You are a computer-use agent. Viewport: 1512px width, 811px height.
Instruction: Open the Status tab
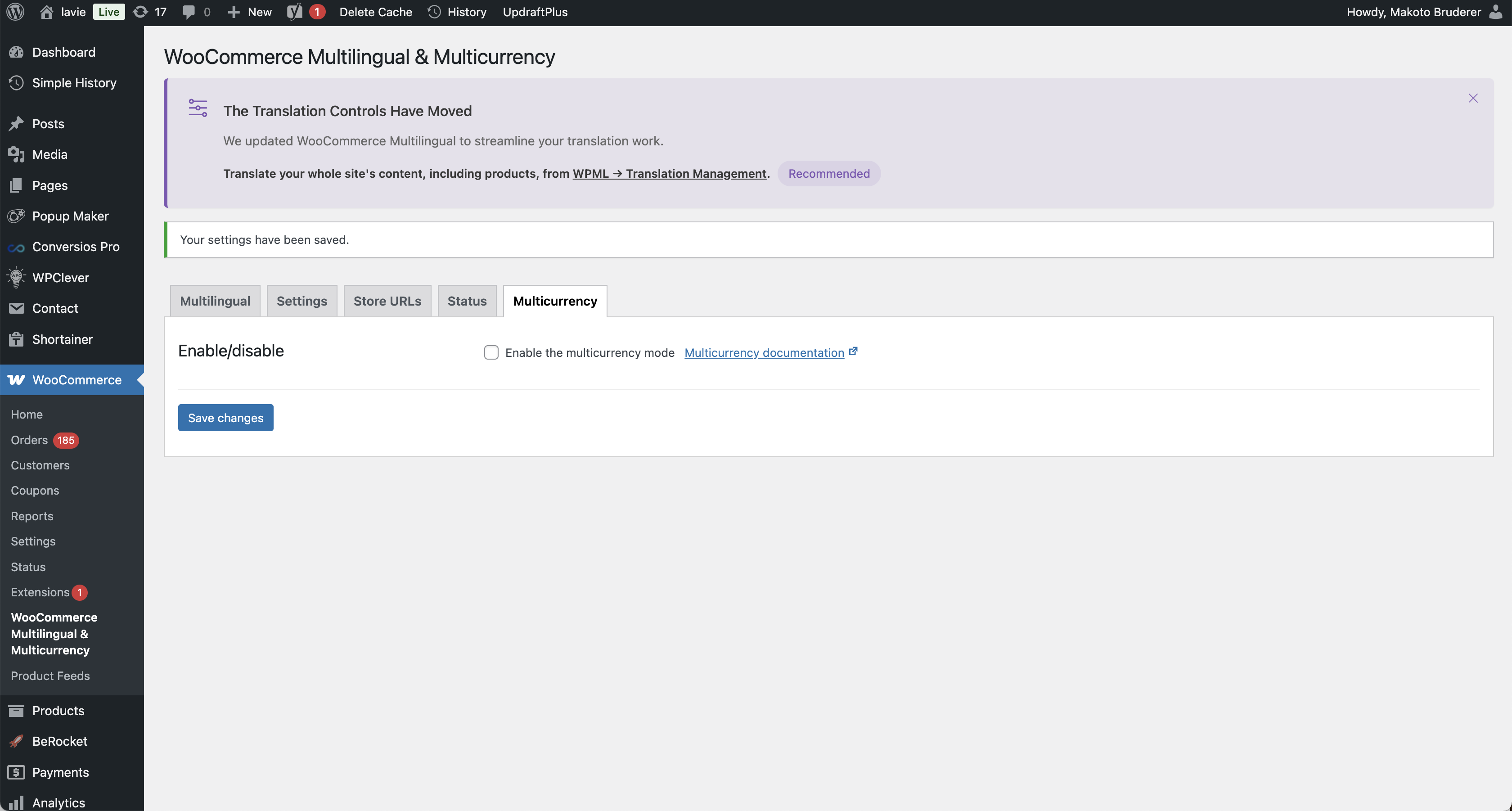point(467,301)
